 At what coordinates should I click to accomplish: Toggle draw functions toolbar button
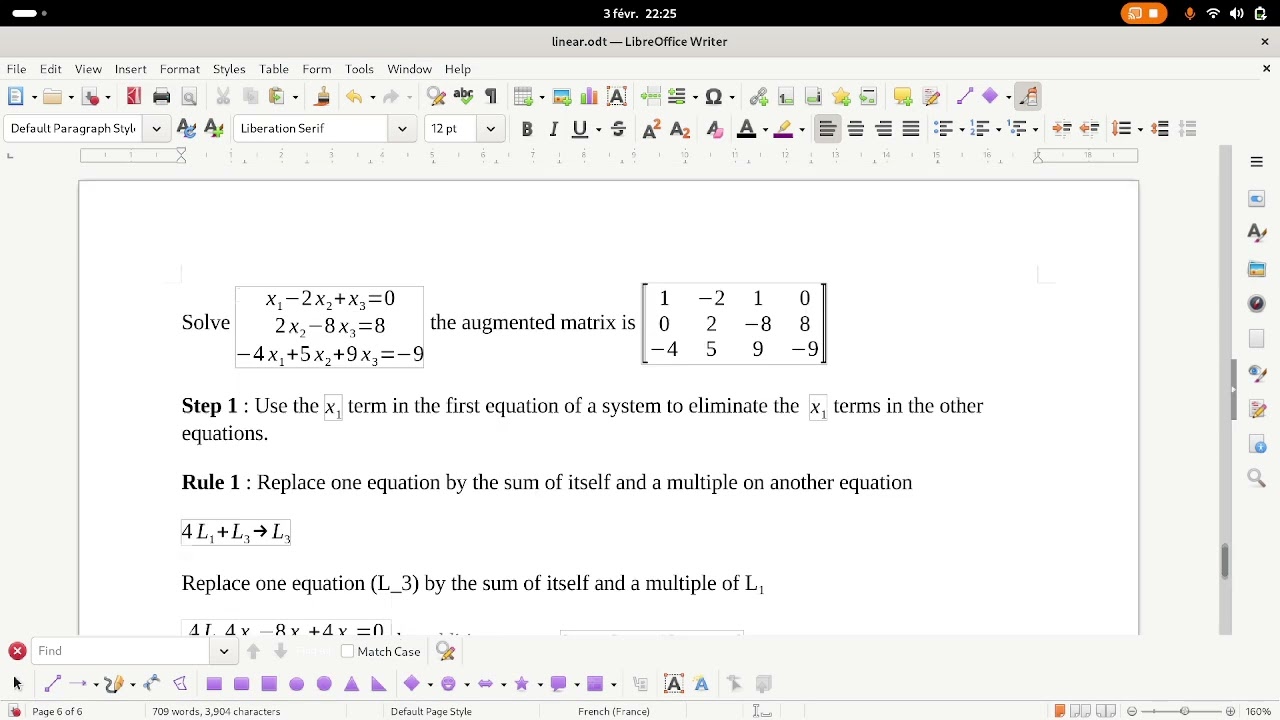coord(1029,97)
